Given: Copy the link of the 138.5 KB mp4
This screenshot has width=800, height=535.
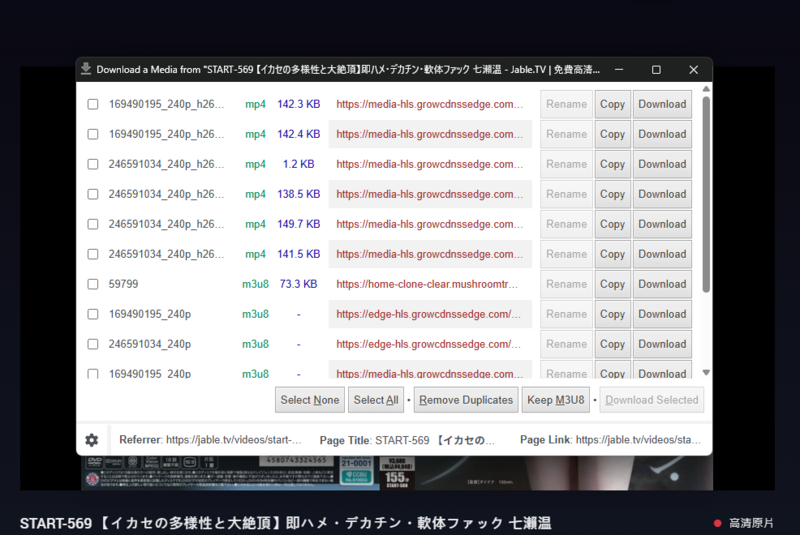Looking at the screenshot, I should (x=612, y=194).
